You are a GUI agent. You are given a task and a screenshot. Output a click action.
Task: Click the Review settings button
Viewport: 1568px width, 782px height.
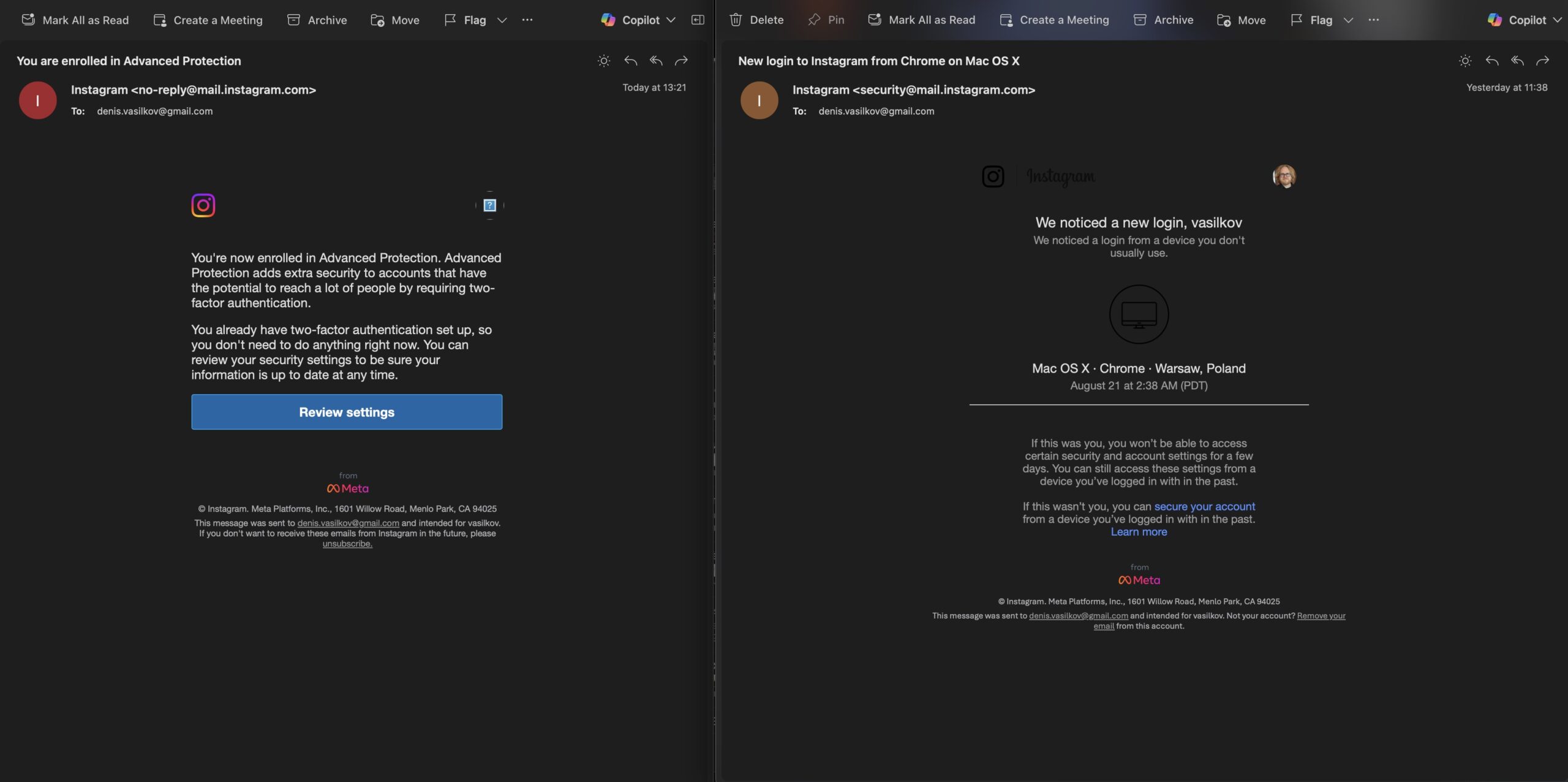(x=347, y=412)
